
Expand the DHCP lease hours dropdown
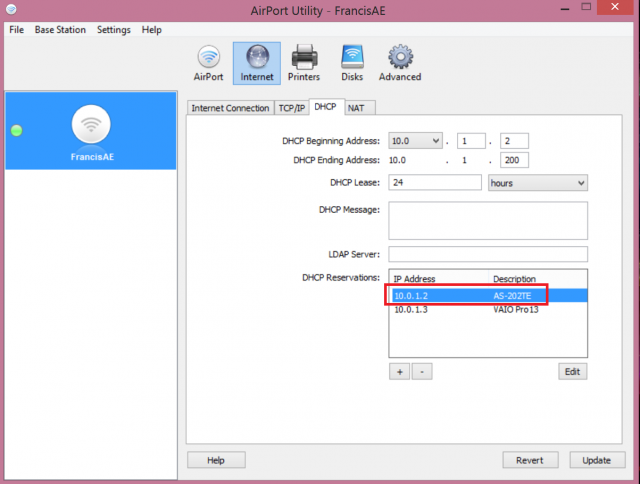point(538,183)
